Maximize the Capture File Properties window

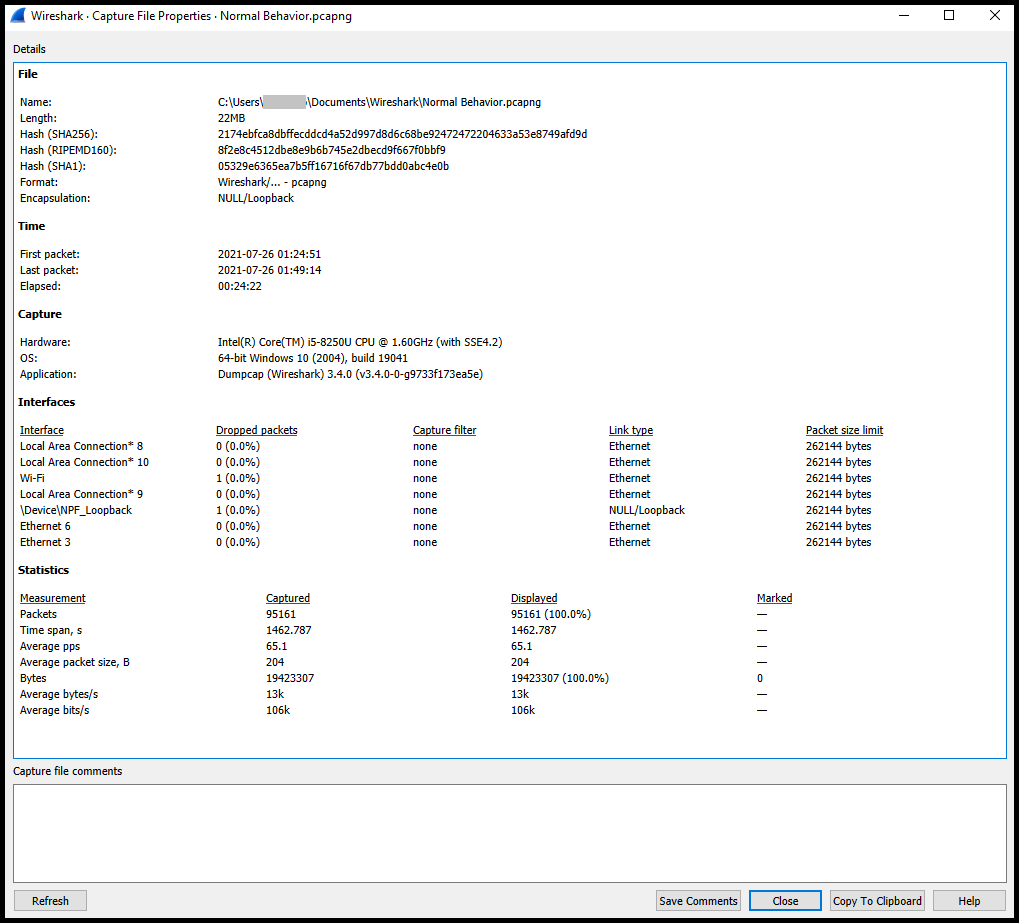[949, 16]
